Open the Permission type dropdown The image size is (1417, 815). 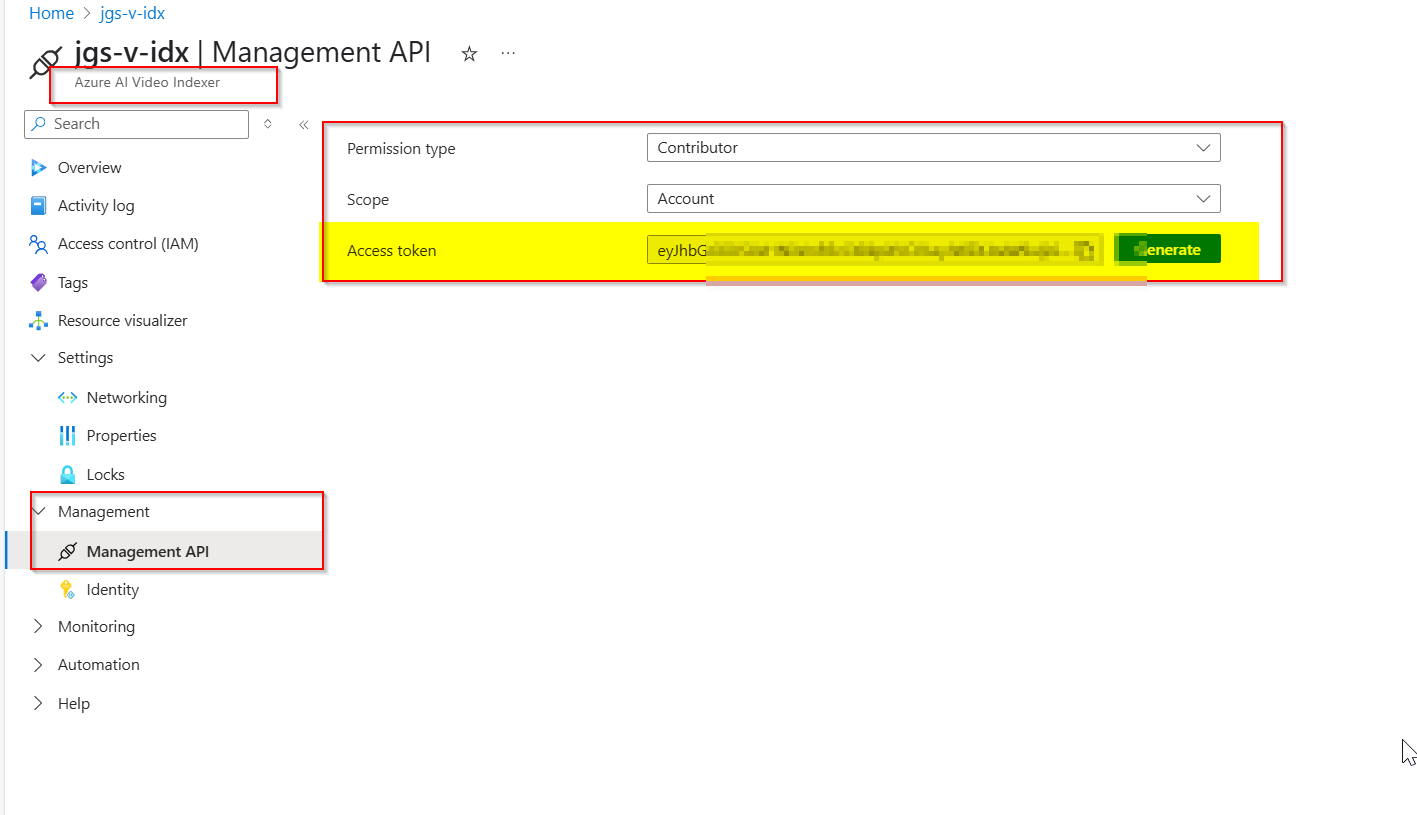coord(933,147)
